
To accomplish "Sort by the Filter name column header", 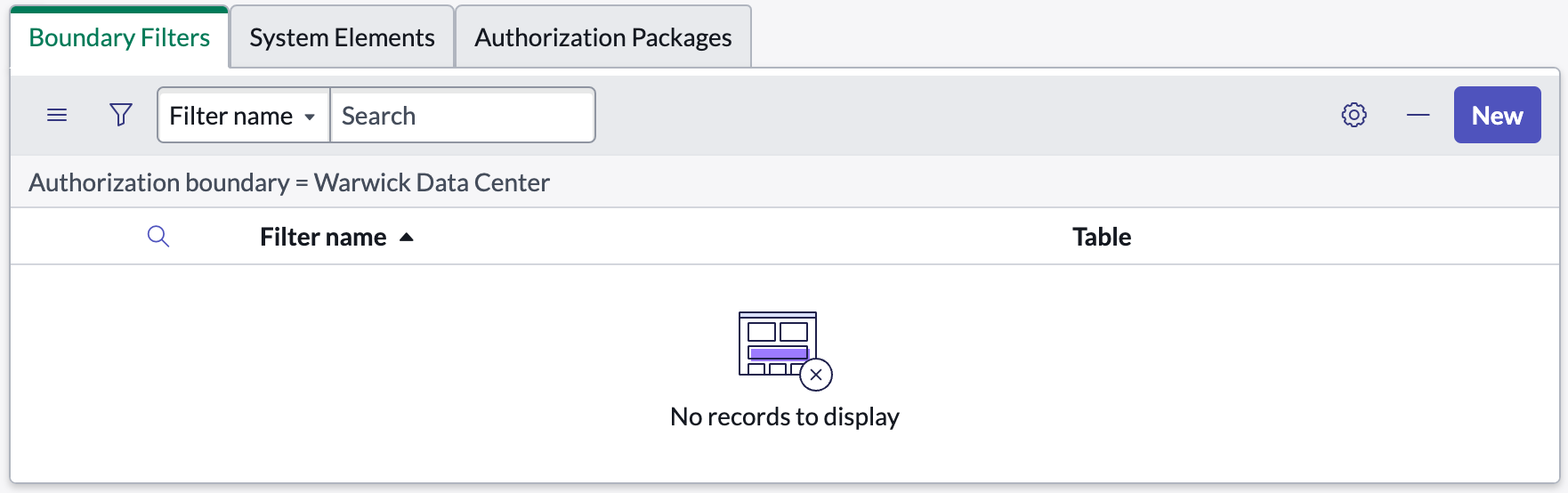I will point(323,237).
